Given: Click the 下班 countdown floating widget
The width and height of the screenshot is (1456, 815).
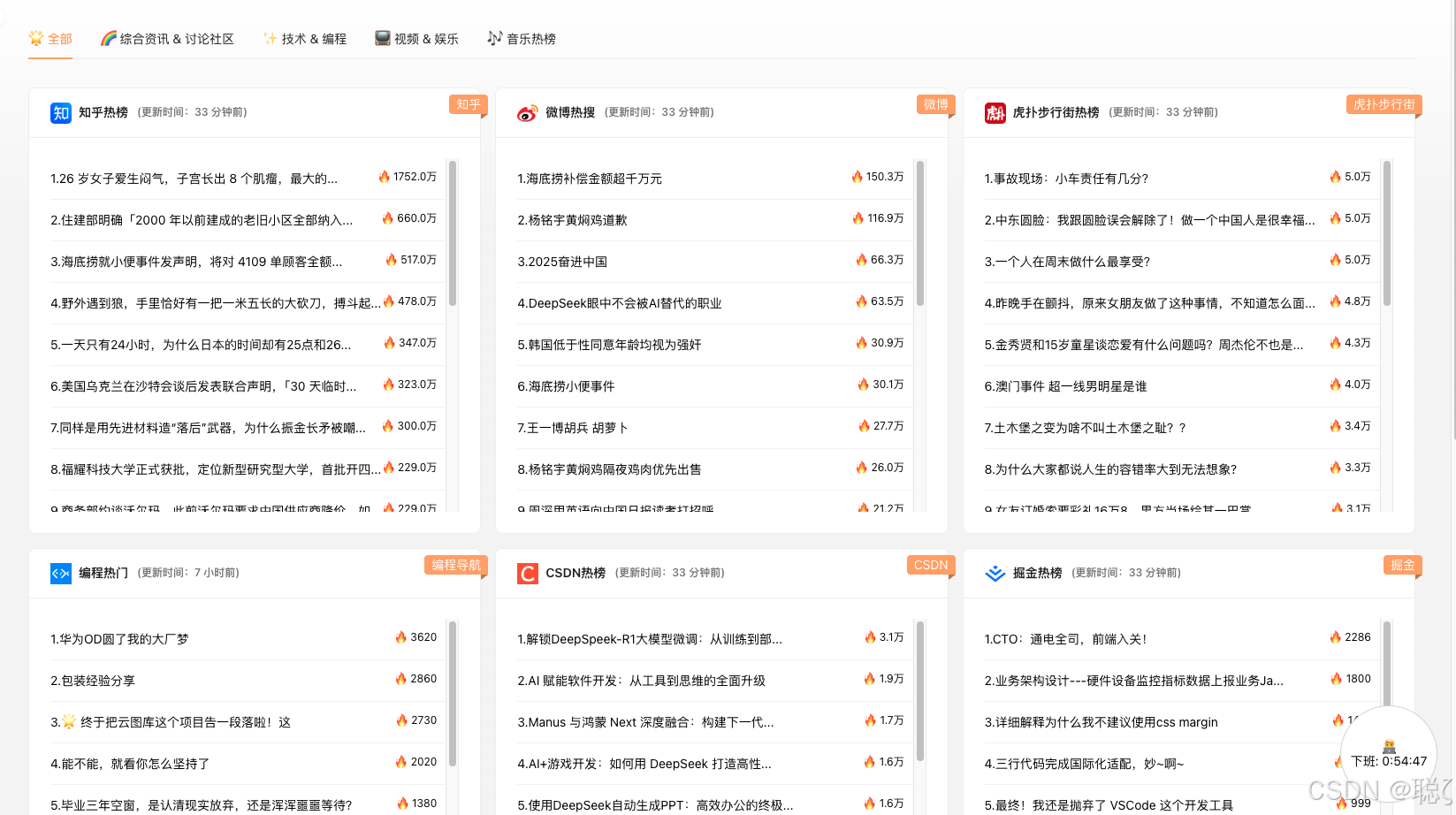Looking at the screenshot, I should (1389, 754).
